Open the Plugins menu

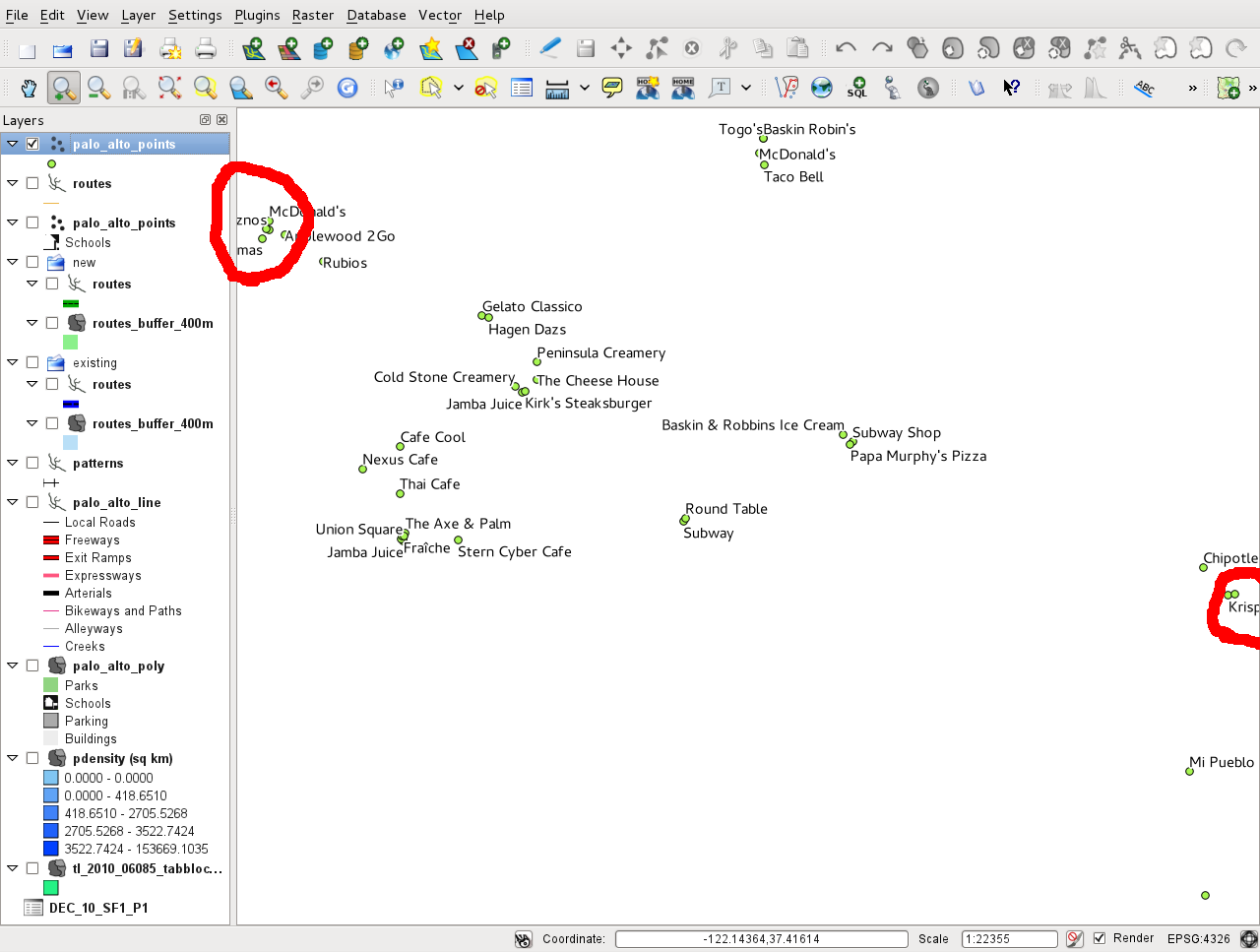click(257, 15)
